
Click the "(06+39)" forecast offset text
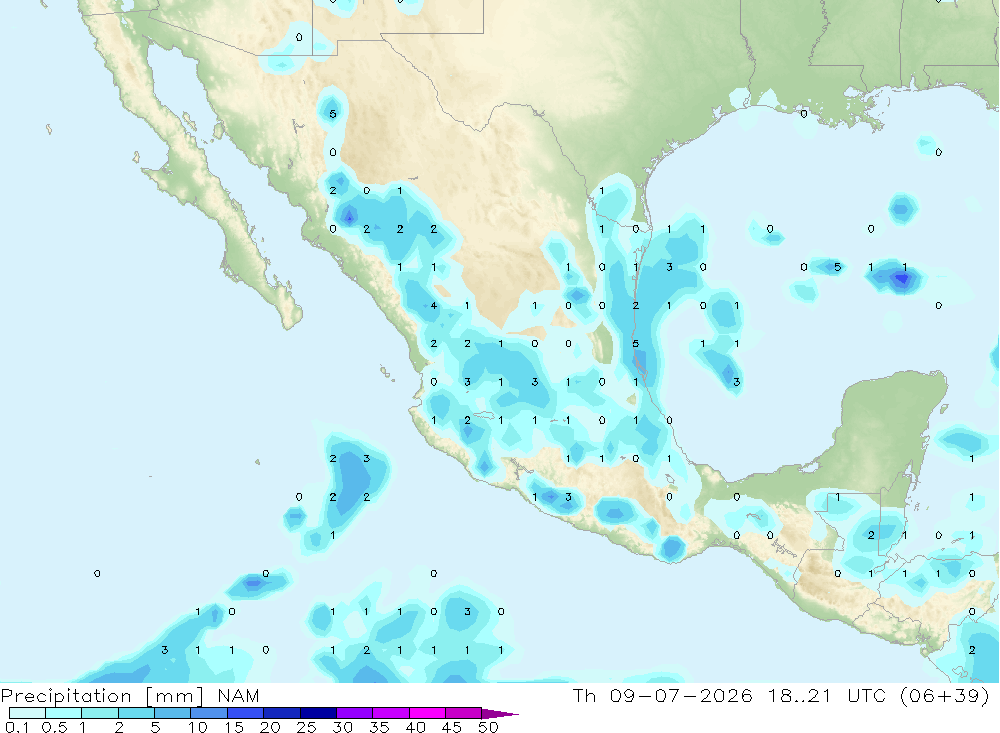pos(945,695)
